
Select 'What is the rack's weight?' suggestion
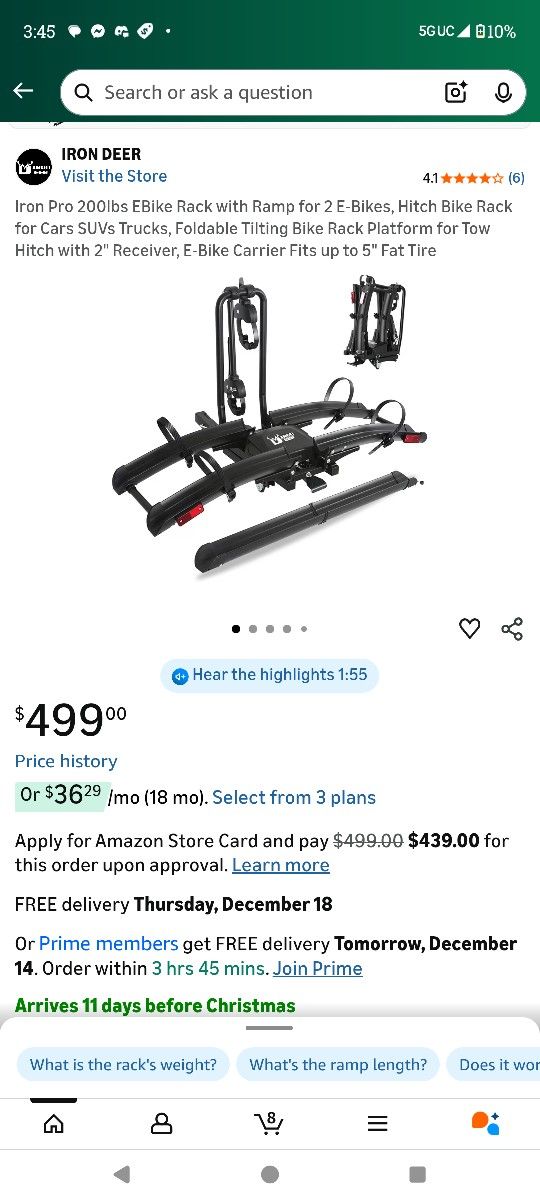[123, 1064]
